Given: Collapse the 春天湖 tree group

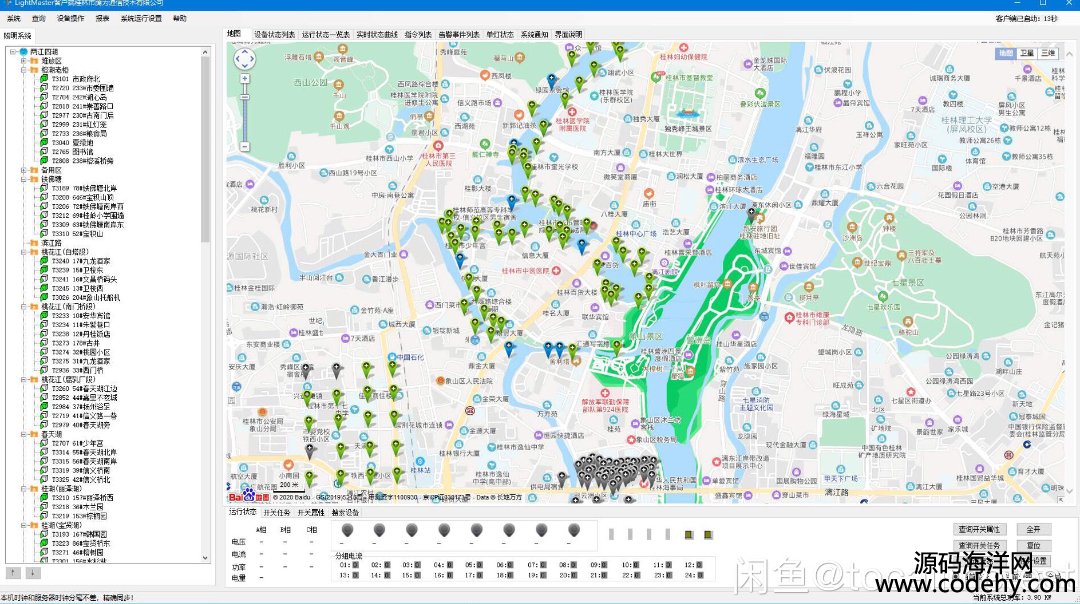Looking at the screenshot, I should [x=23, y=434].
